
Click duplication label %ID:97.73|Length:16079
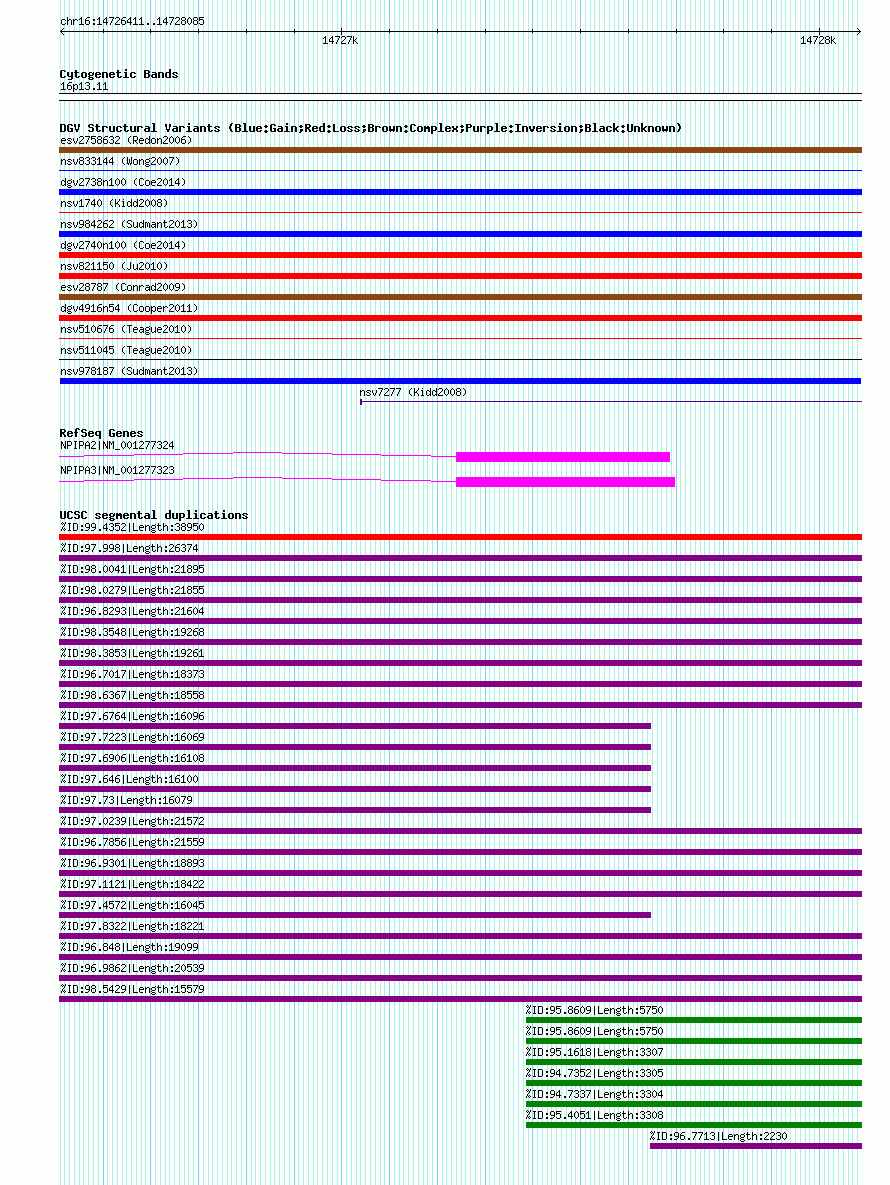coord(126,800)
